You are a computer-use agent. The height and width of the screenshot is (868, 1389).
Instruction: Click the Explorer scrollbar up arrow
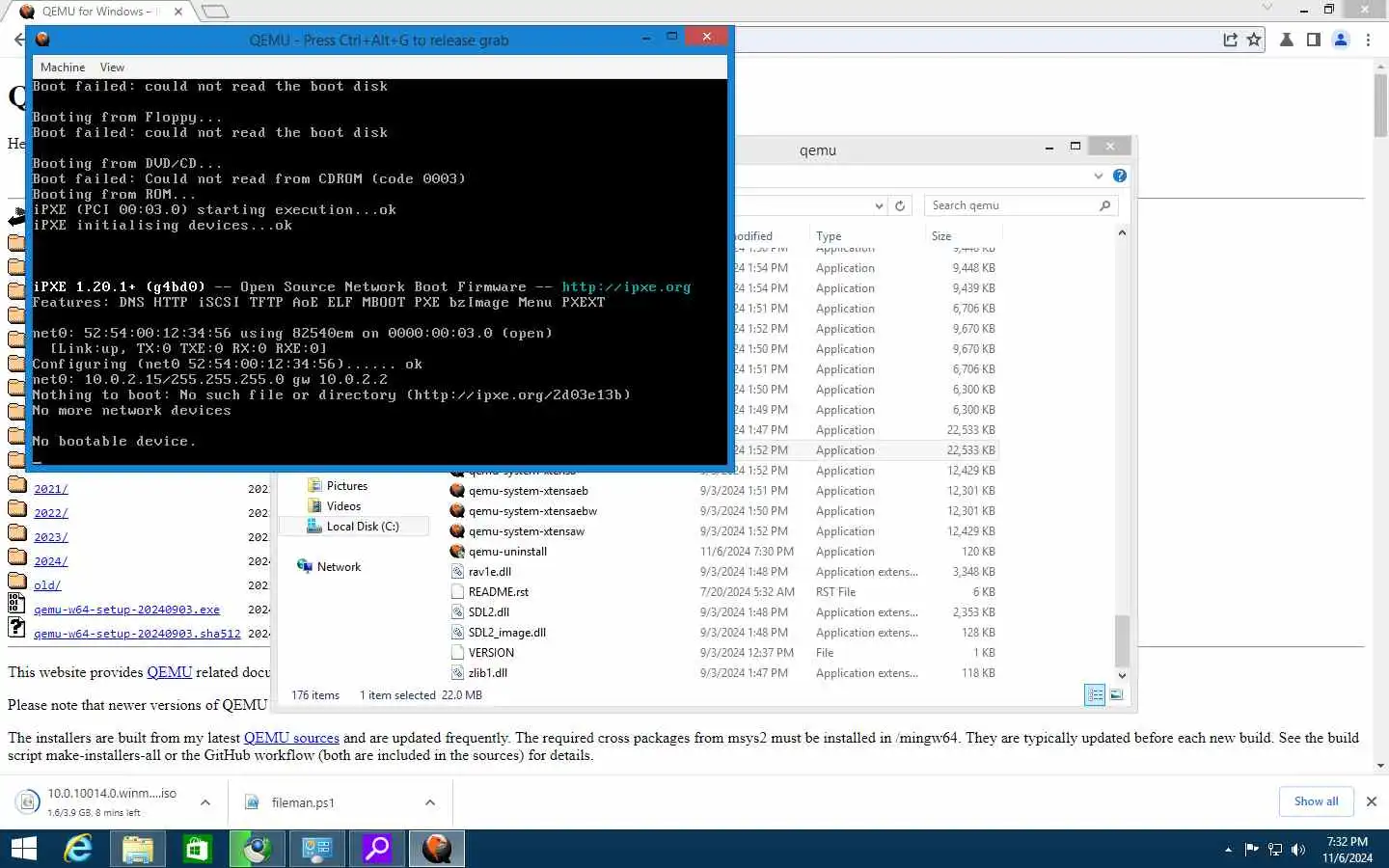(x=1122, y=233)
